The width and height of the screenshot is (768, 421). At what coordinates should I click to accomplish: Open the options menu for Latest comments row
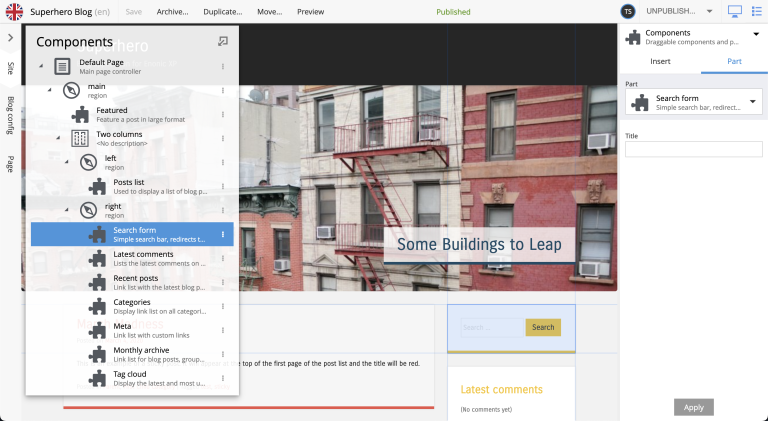[x=223, y=258]
